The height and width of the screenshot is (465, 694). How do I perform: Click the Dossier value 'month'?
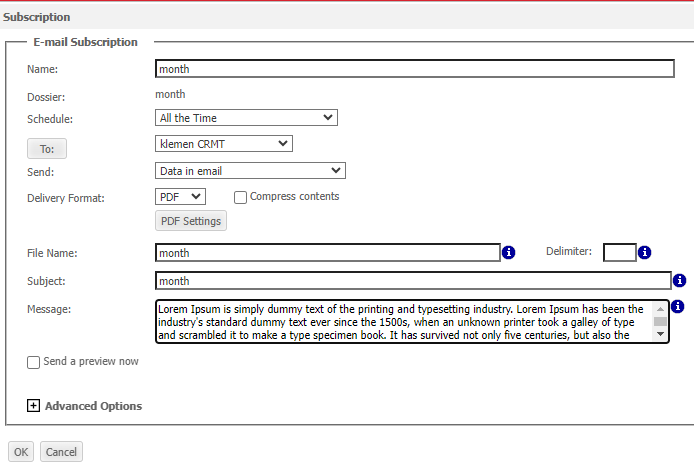[x=170, y=94]
